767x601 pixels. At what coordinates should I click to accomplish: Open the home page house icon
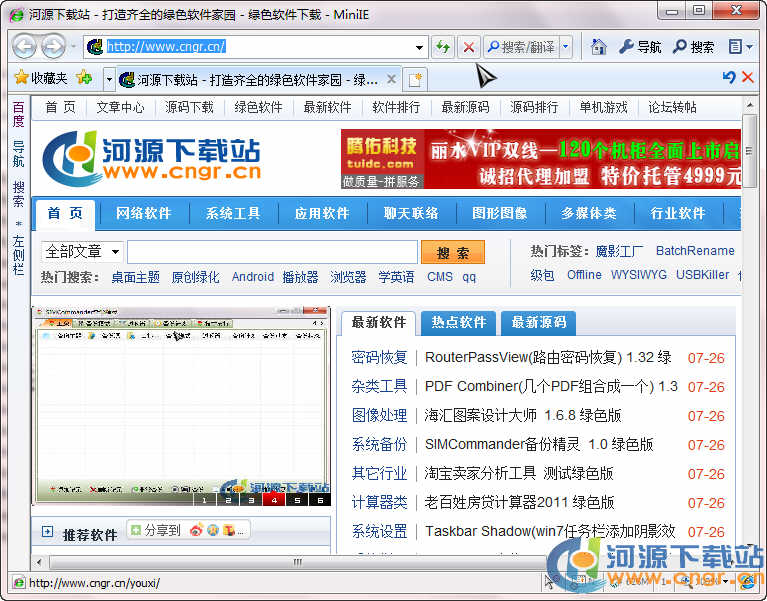click(598, 47)
